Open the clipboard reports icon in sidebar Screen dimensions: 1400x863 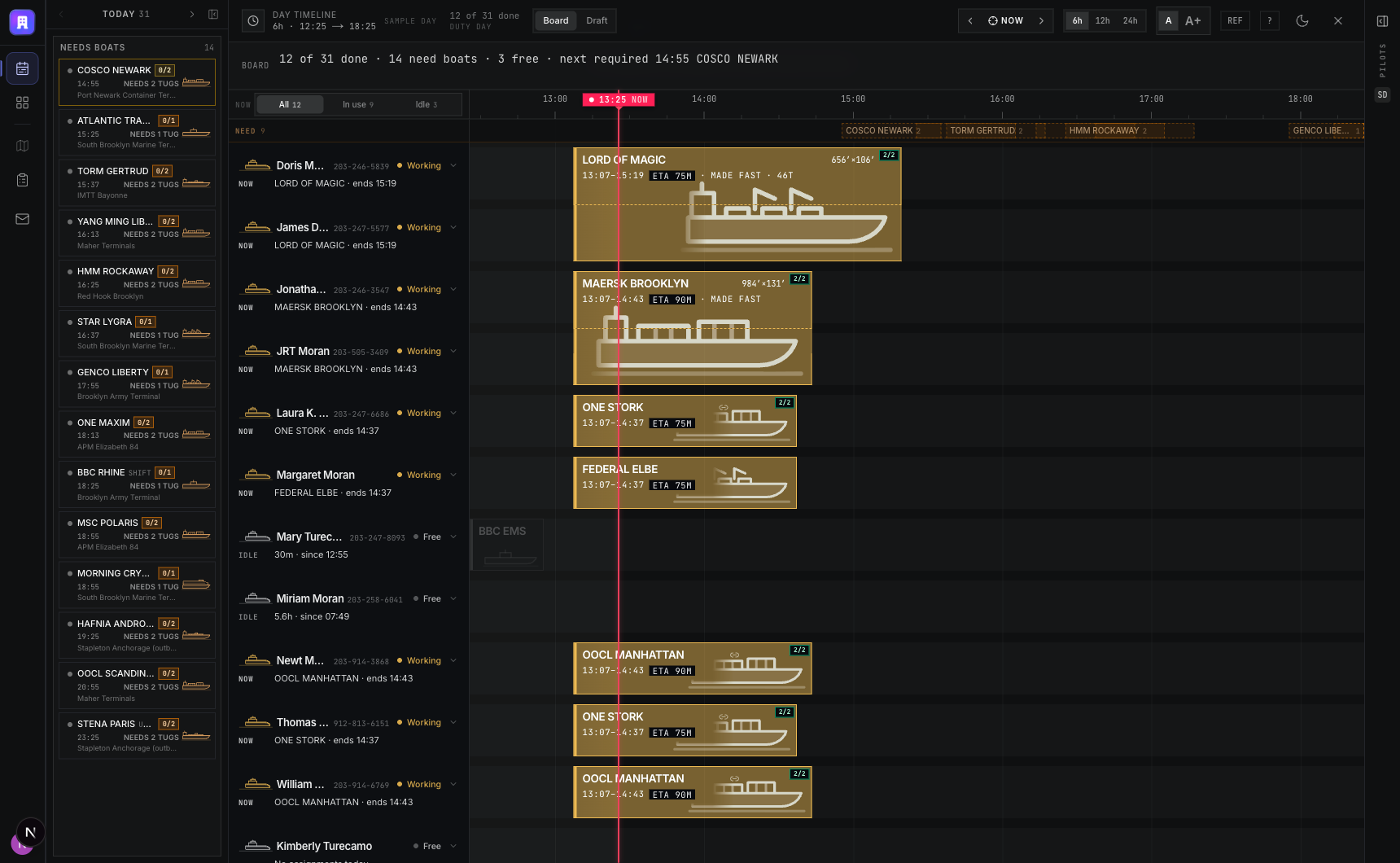22,180
